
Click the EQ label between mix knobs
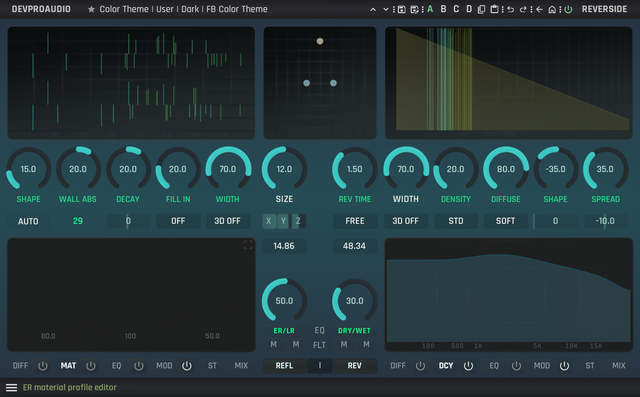click(x=320, y=330)
